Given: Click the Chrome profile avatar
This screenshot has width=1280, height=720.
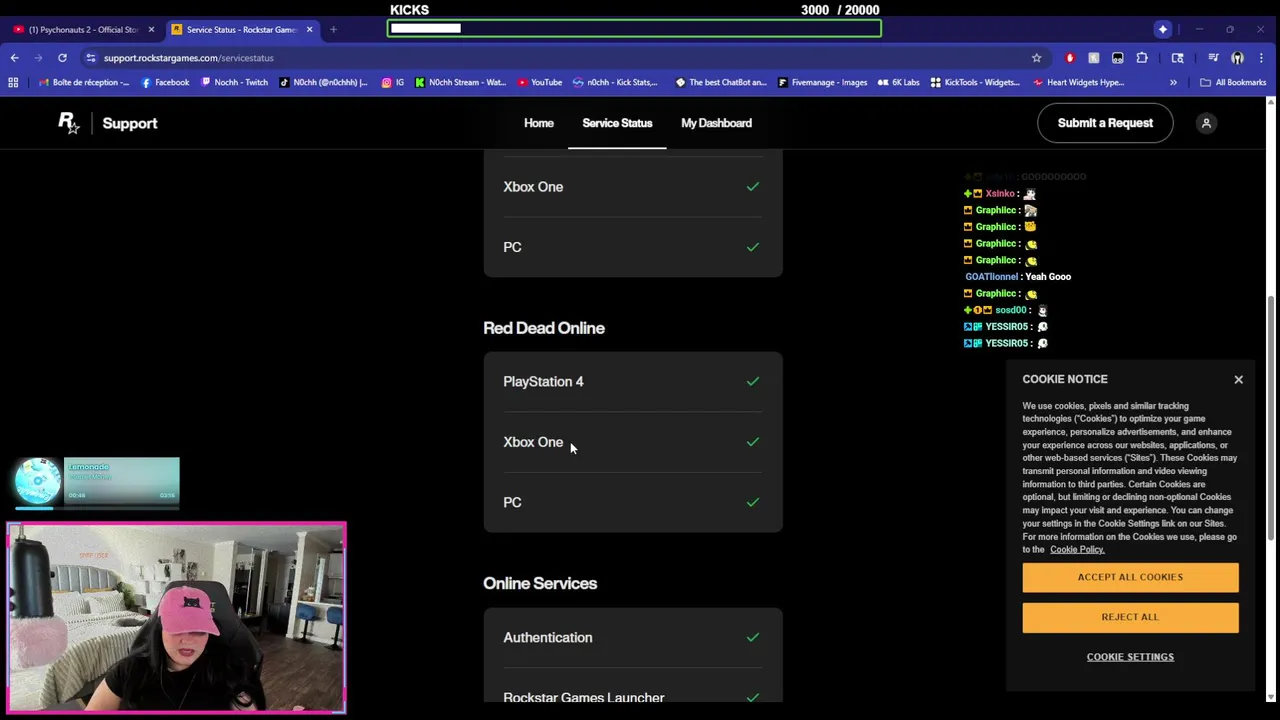Looking at the screenshot, I should coord(1237,58).
